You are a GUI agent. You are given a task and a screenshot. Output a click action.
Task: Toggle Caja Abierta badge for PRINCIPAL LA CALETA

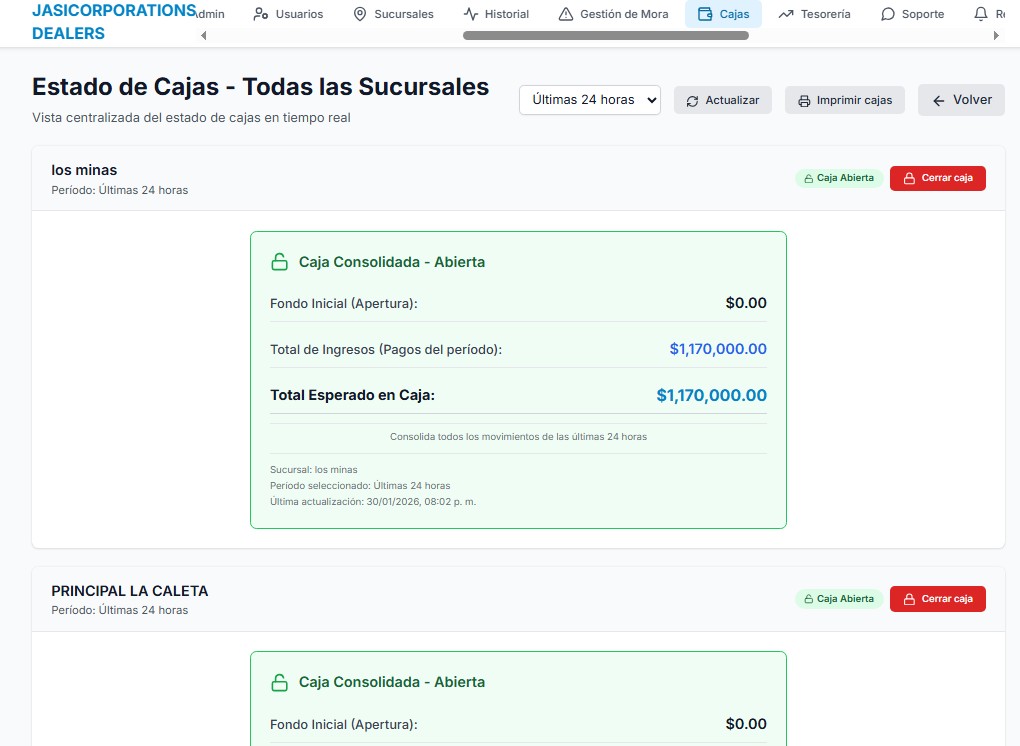coord(839,598)
